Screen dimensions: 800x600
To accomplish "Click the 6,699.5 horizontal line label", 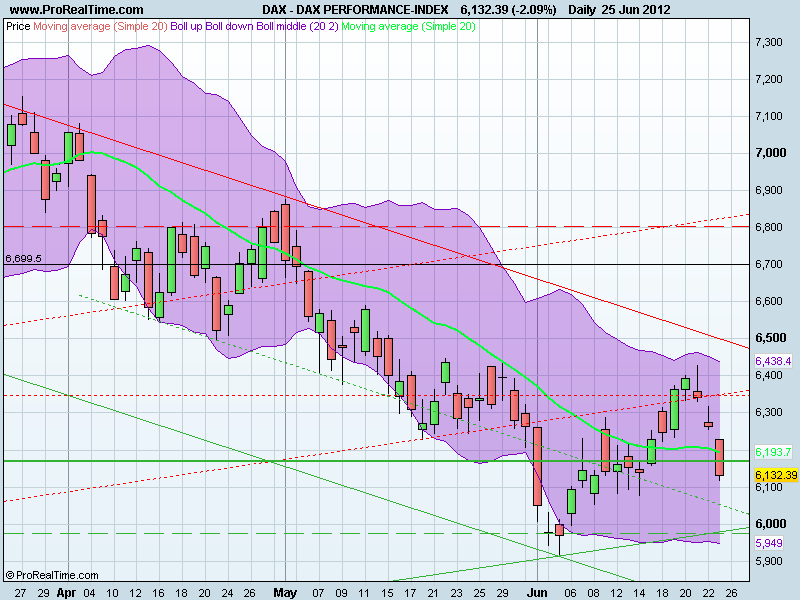I will [x=23, y=259].
